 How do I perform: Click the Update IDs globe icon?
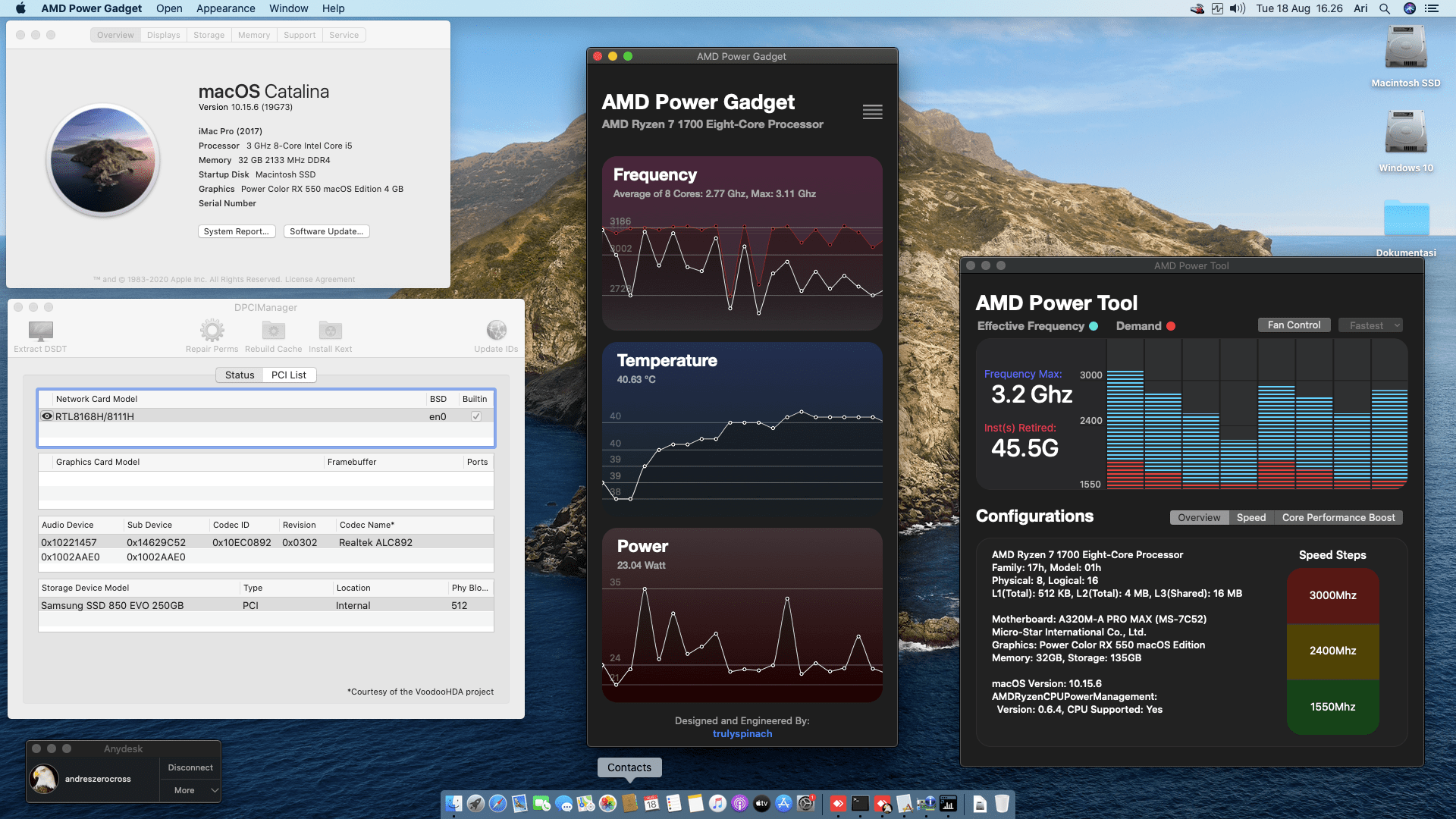(x=496, y=330)
